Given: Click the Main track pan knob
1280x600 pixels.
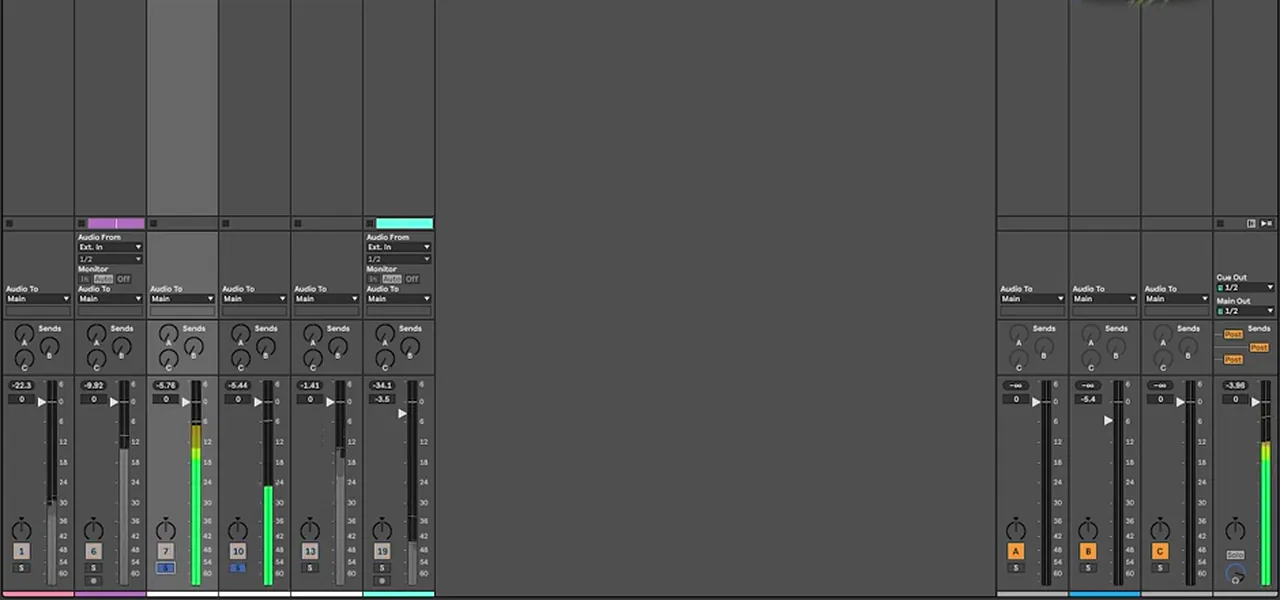Looking at the screenshot, I should pos(1236,530).
